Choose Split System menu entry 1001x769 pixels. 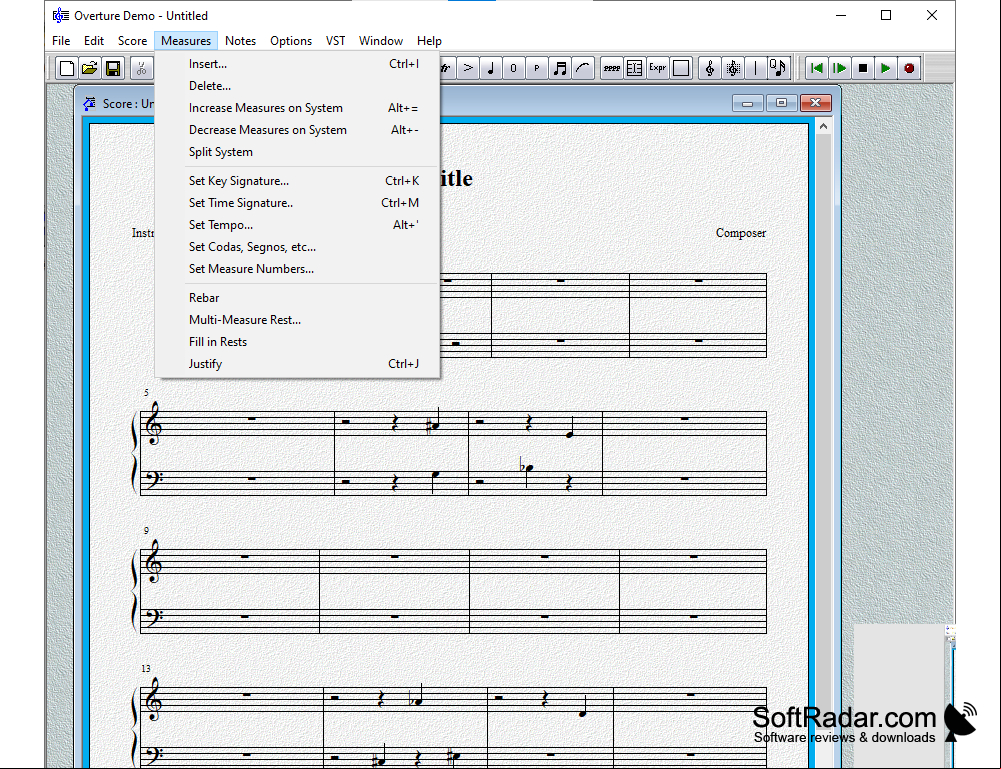(297, 152)
